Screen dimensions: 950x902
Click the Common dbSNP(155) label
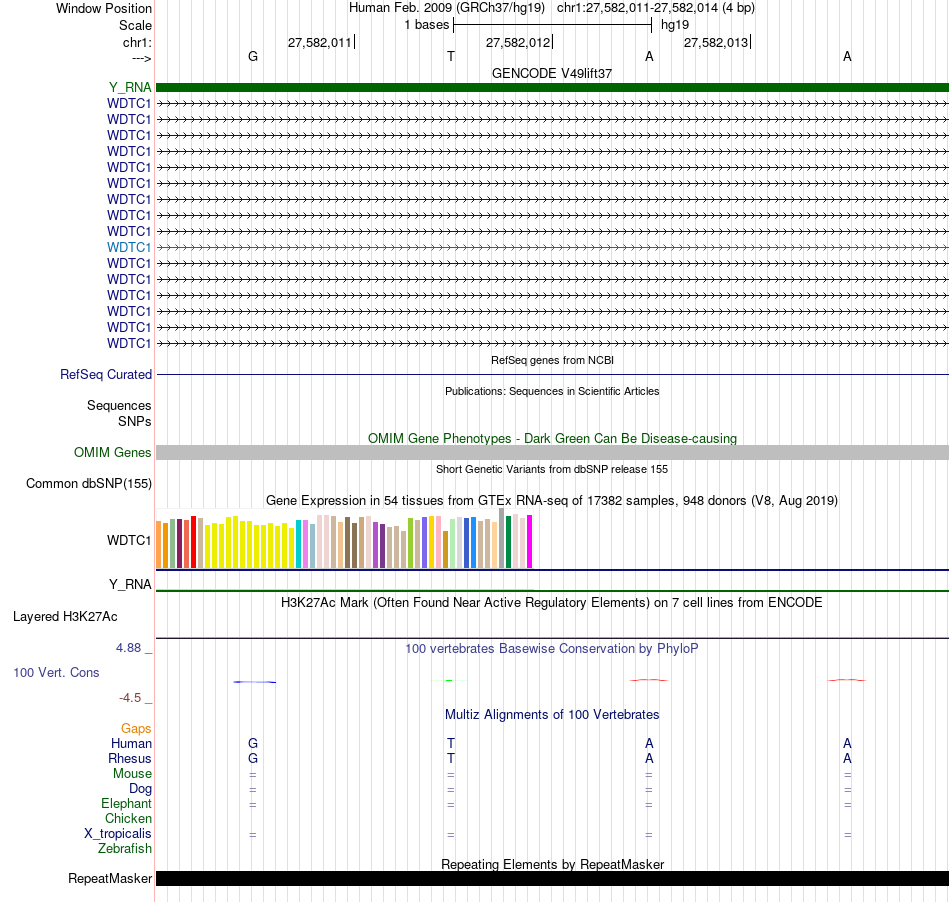pos(88,483)
